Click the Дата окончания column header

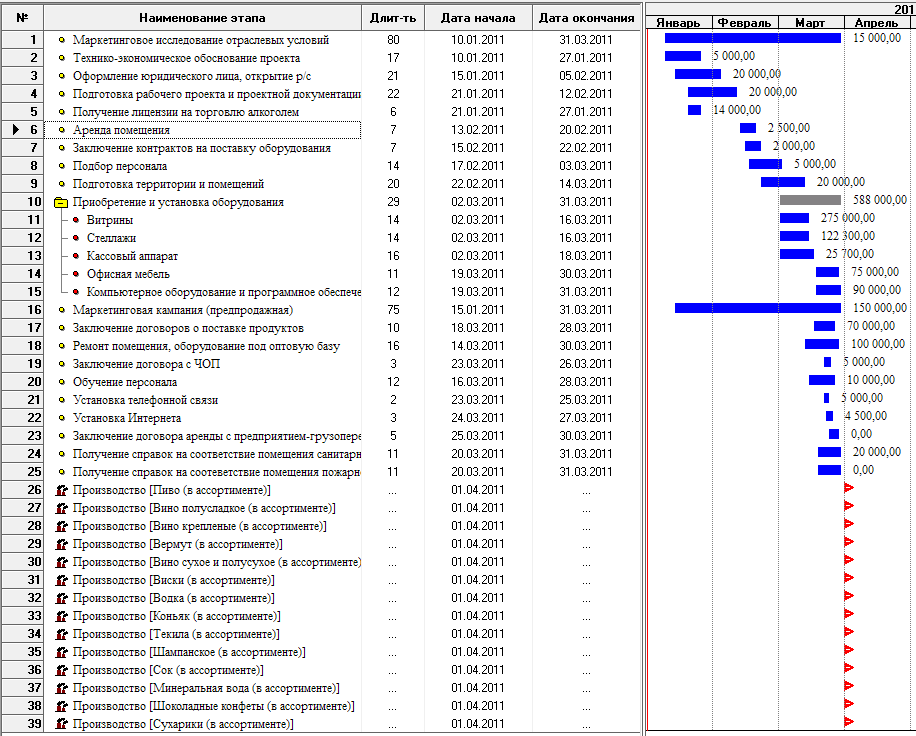(587, 18)
